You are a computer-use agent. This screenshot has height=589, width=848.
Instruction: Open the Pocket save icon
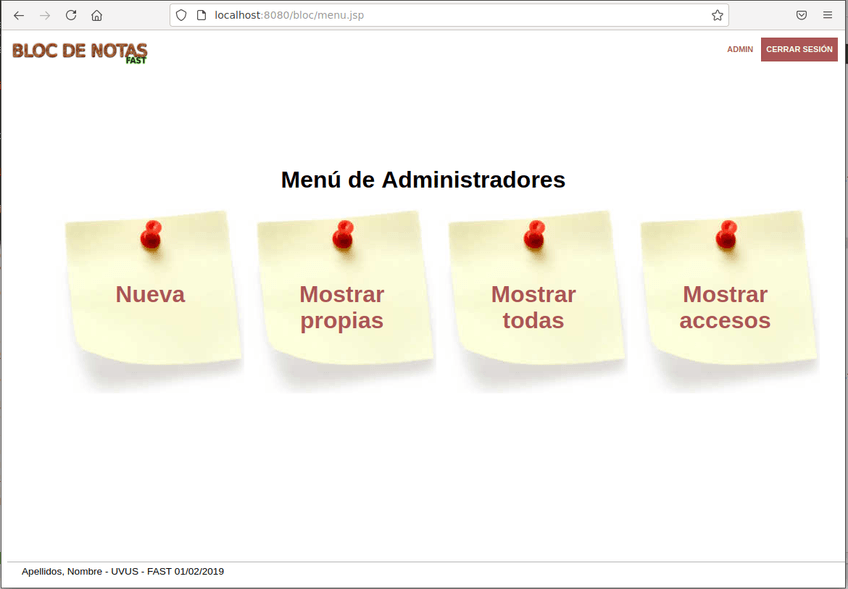801,15
